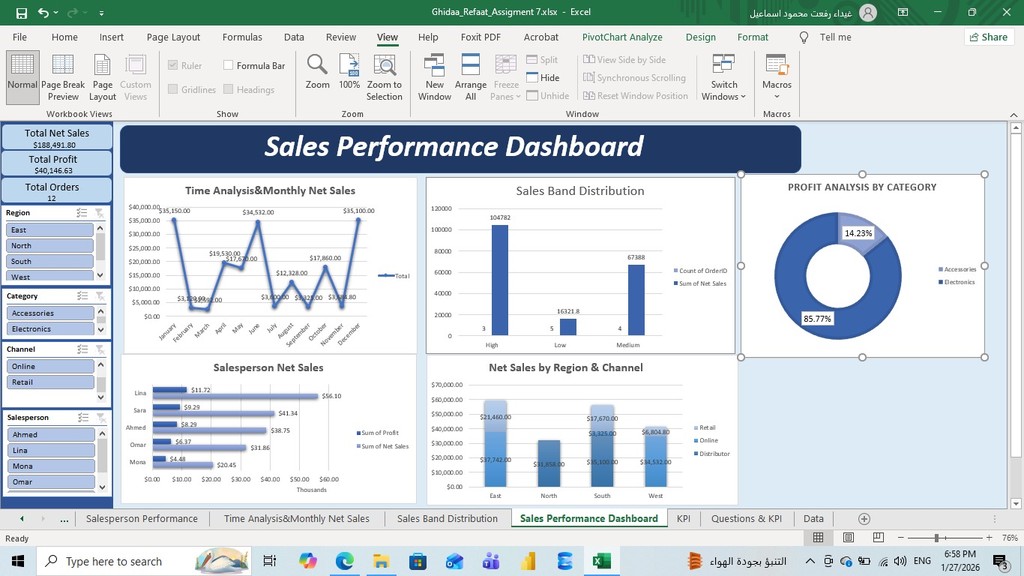Image resolution: width=1024 pixels, height=576 pixels.
Task: Click the Save icon in title bar
Action: [21, 13]
